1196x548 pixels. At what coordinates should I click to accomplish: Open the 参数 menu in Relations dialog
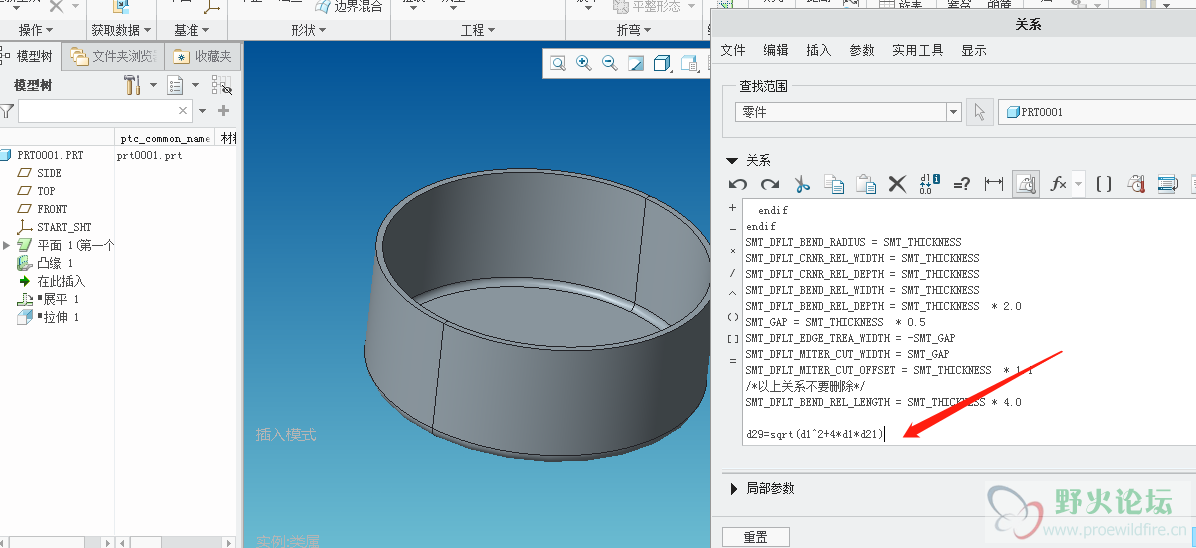coord(862,50)
